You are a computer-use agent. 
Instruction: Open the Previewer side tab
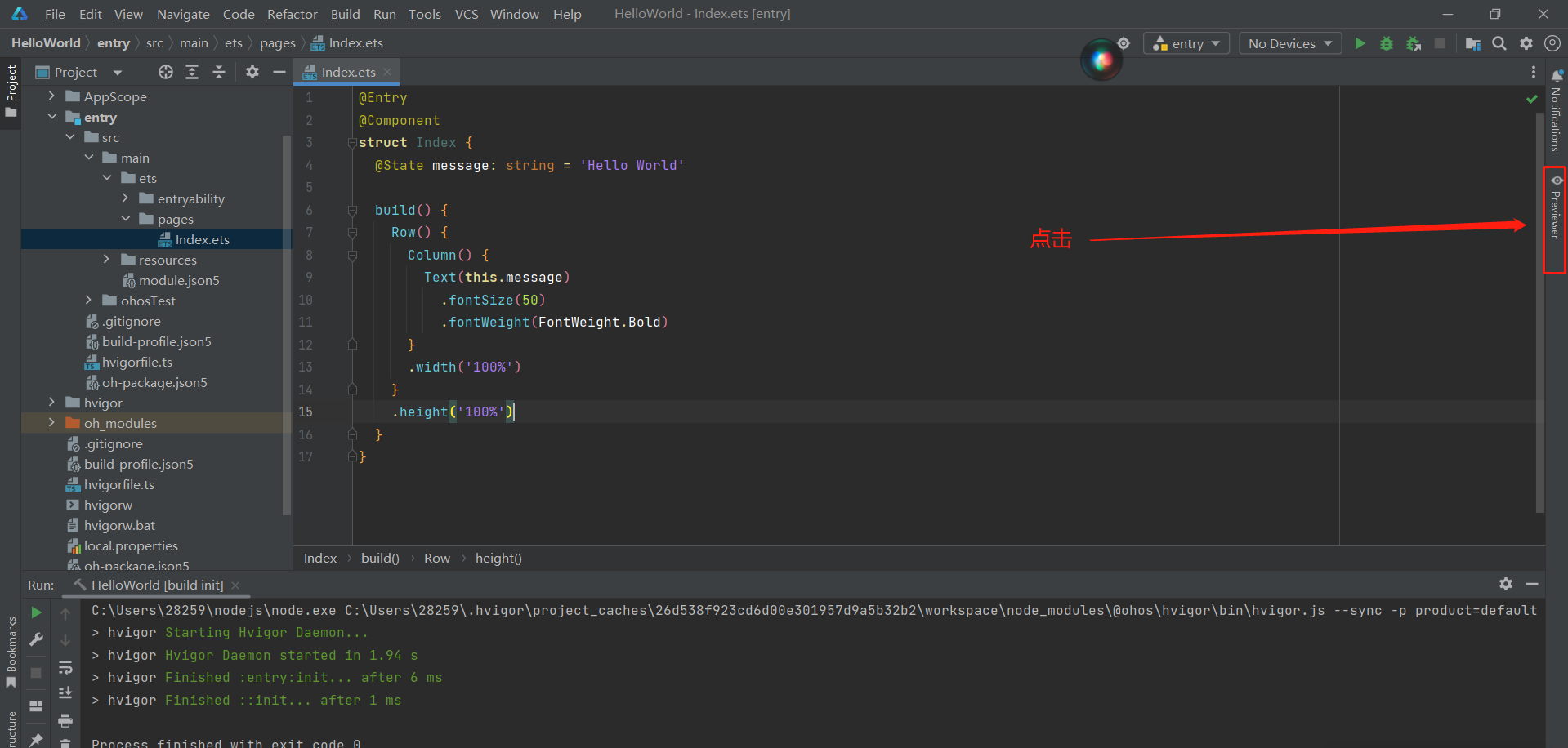(x=1556, y=209)
